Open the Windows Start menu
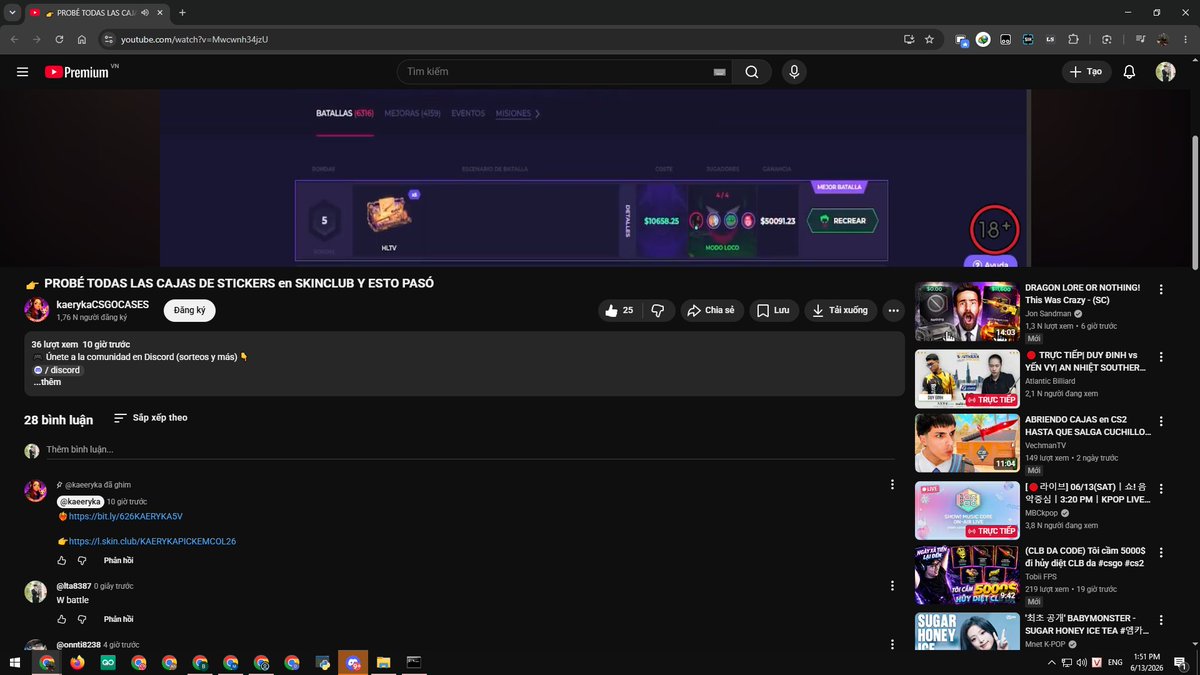This screenshot has width=1200, height=675. (x=15, y=662)
